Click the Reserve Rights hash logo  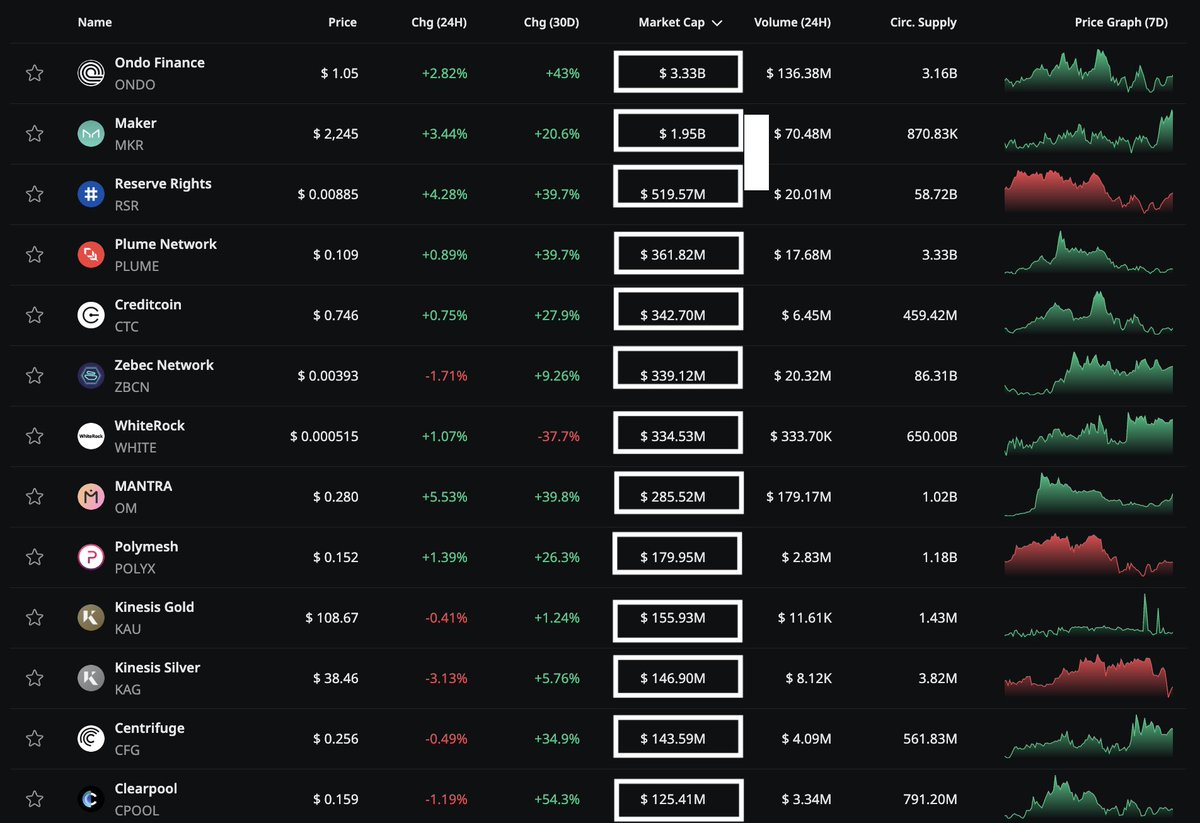[x=91, y=194]
